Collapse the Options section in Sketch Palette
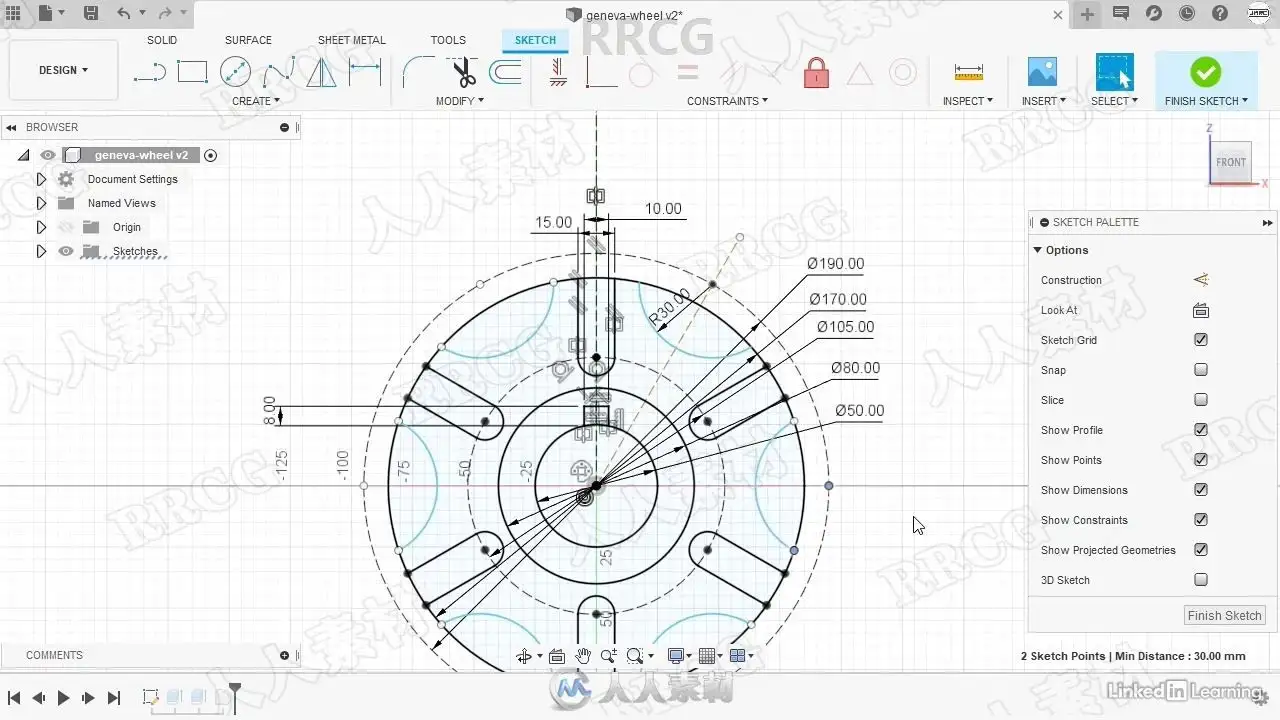Screen dimensions: 1280x720 (1038, 250)
